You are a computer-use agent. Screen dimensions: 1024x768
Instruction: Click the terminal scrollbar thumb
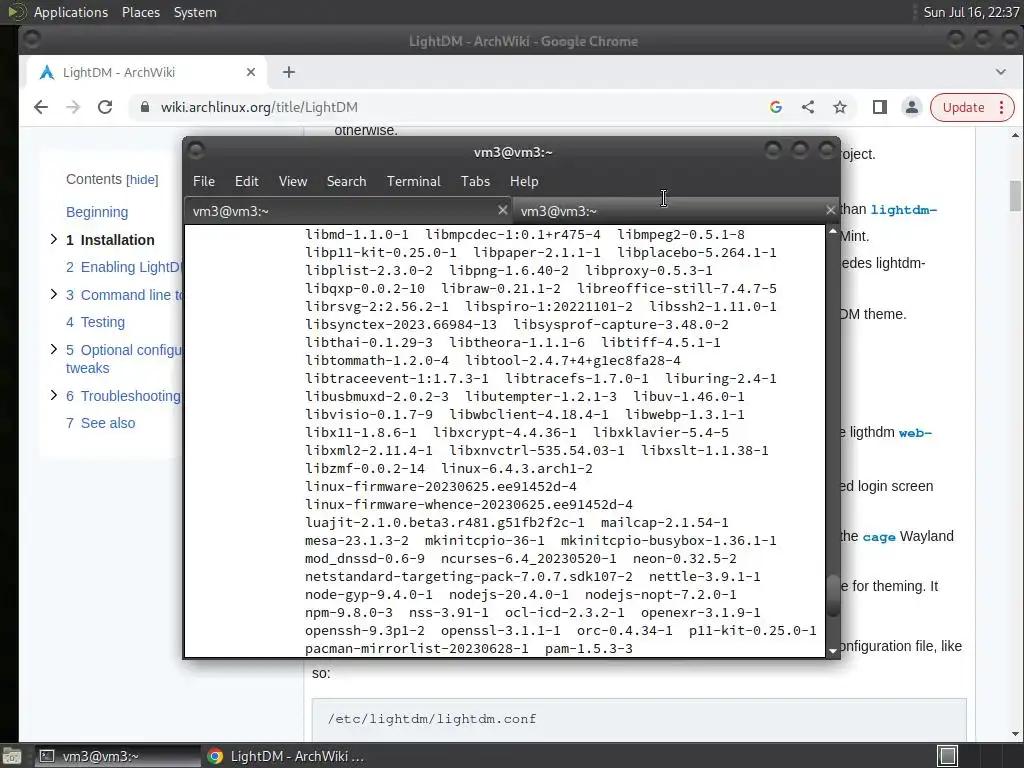coord(833,595)
